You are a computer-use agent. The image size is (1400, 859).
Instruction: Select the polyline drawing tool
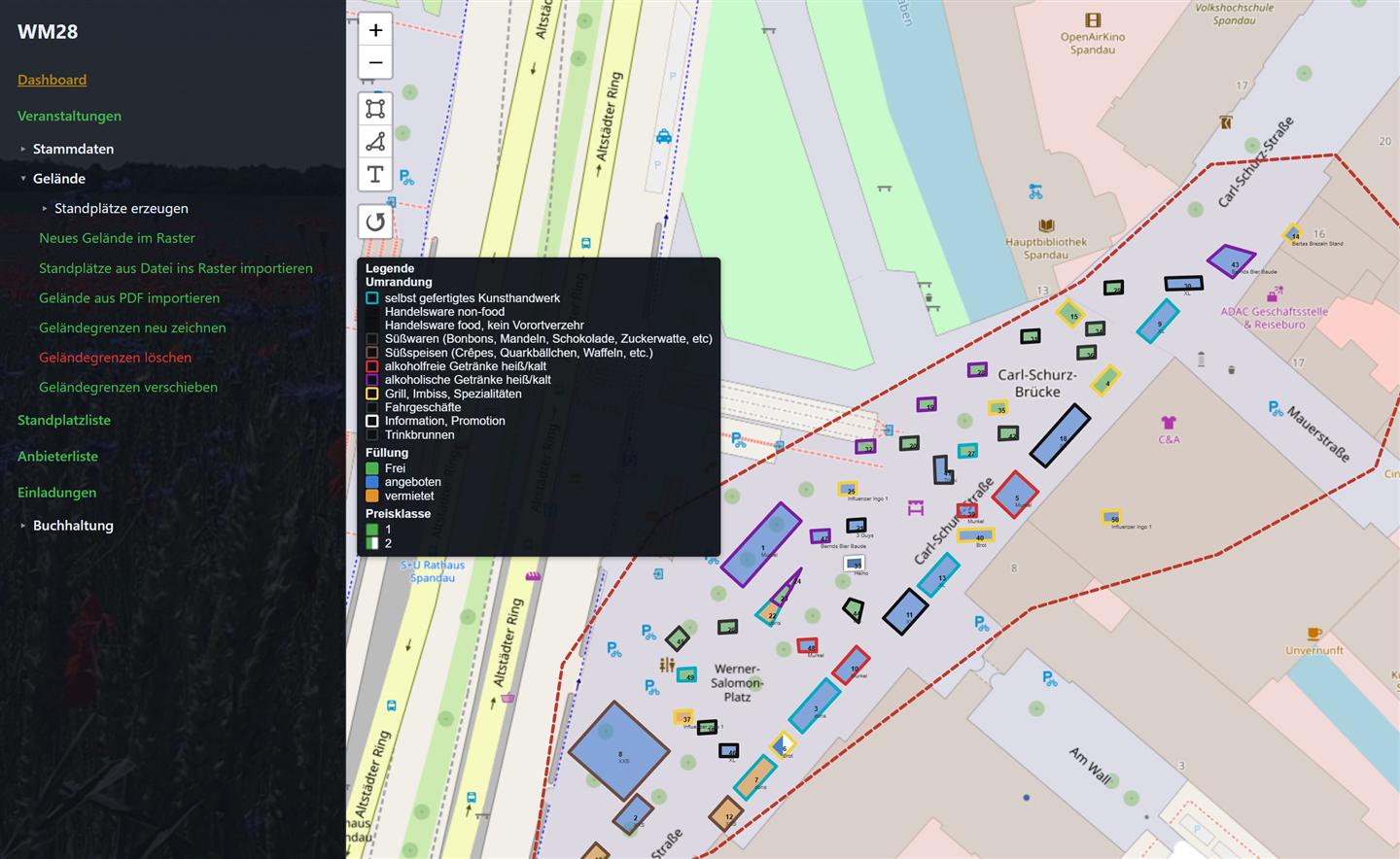tap(375, 142)
